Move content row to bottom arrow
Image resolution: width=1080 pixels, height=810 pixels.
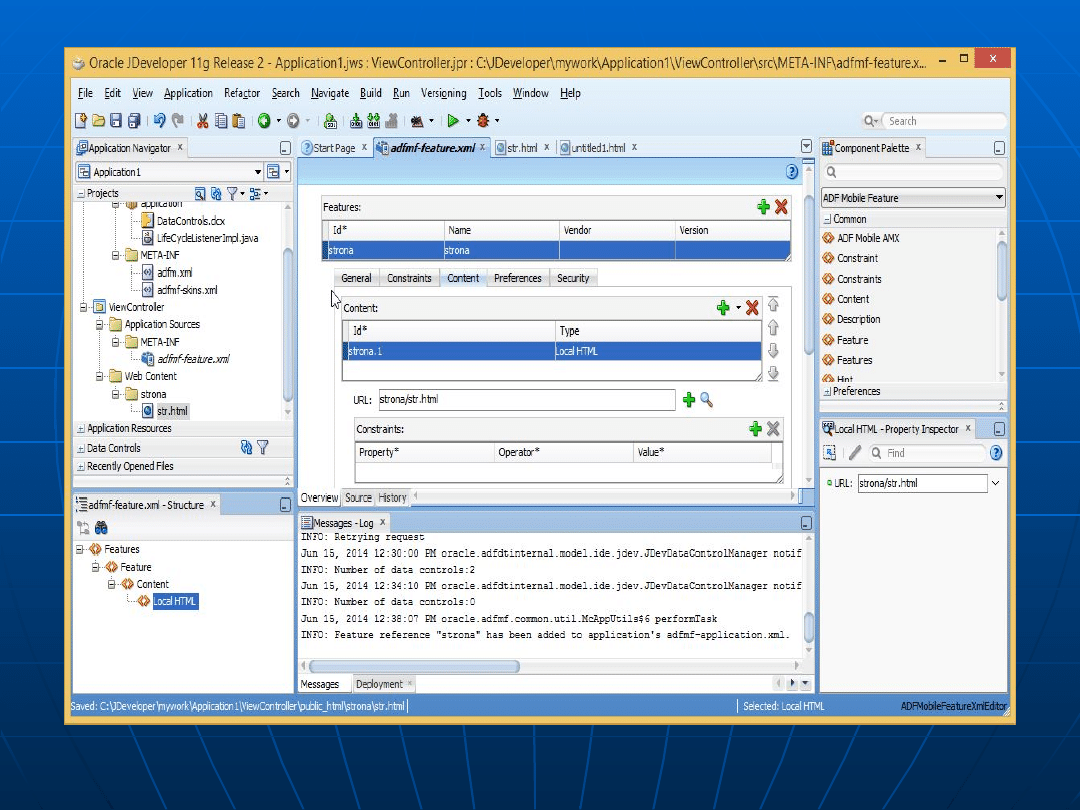pos(773,373)
